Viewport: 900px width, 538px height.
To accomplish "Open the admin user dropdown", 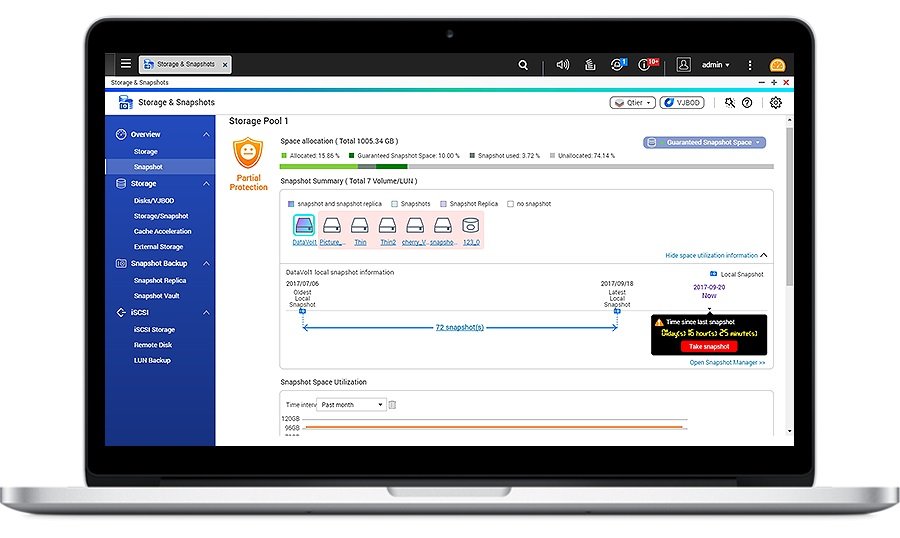I will coord(715,64).
